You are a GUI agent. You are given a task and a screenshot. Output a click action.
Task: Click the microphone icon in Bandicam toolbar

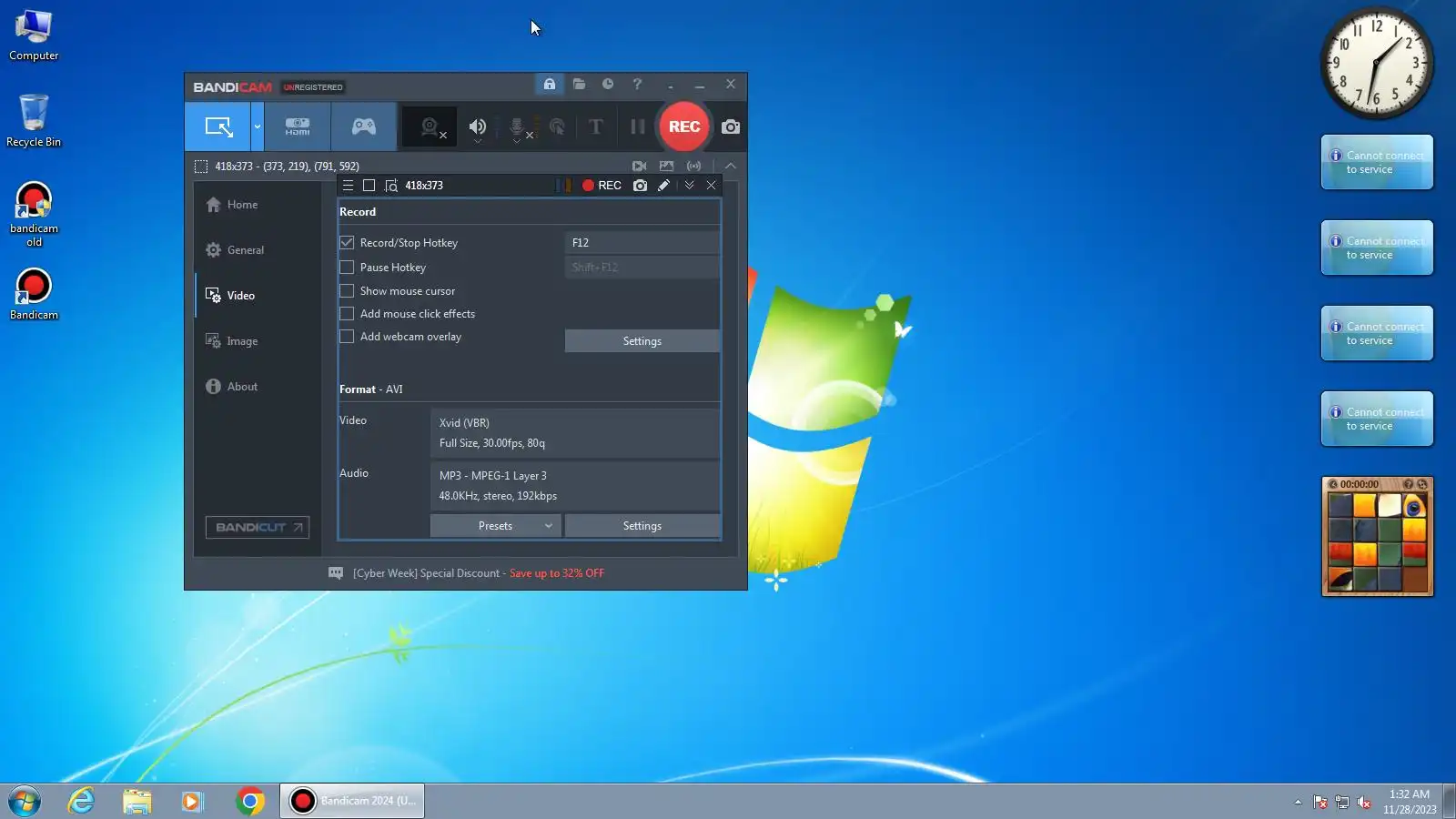[x=517, y=127]
